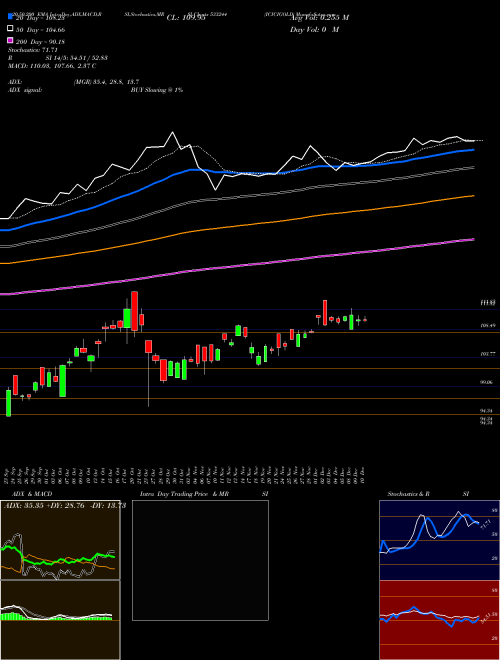The width and height of the screenshot is (500, 660).
Task: Click the leftmost green candlestick on the chart
Action: pyautogui.click(x=8, y=403)
